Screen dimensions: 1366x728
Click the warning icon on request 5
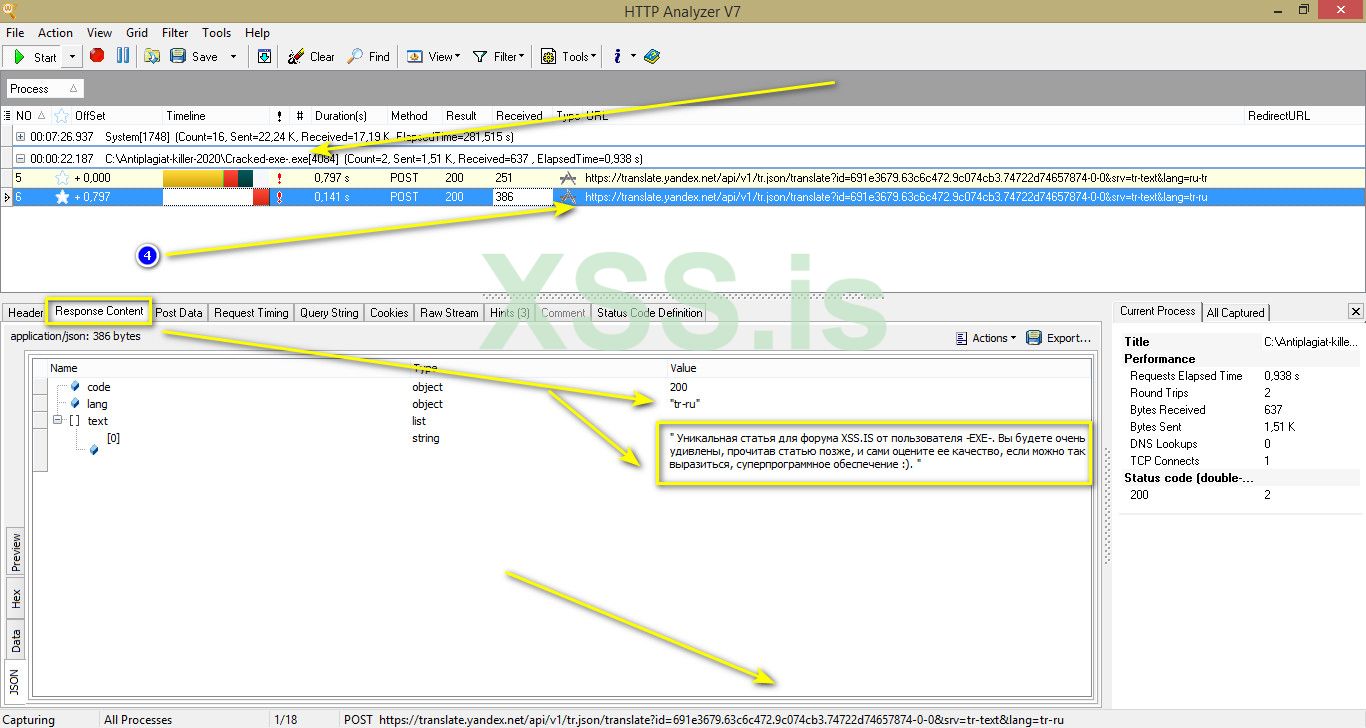pos(280,178)
